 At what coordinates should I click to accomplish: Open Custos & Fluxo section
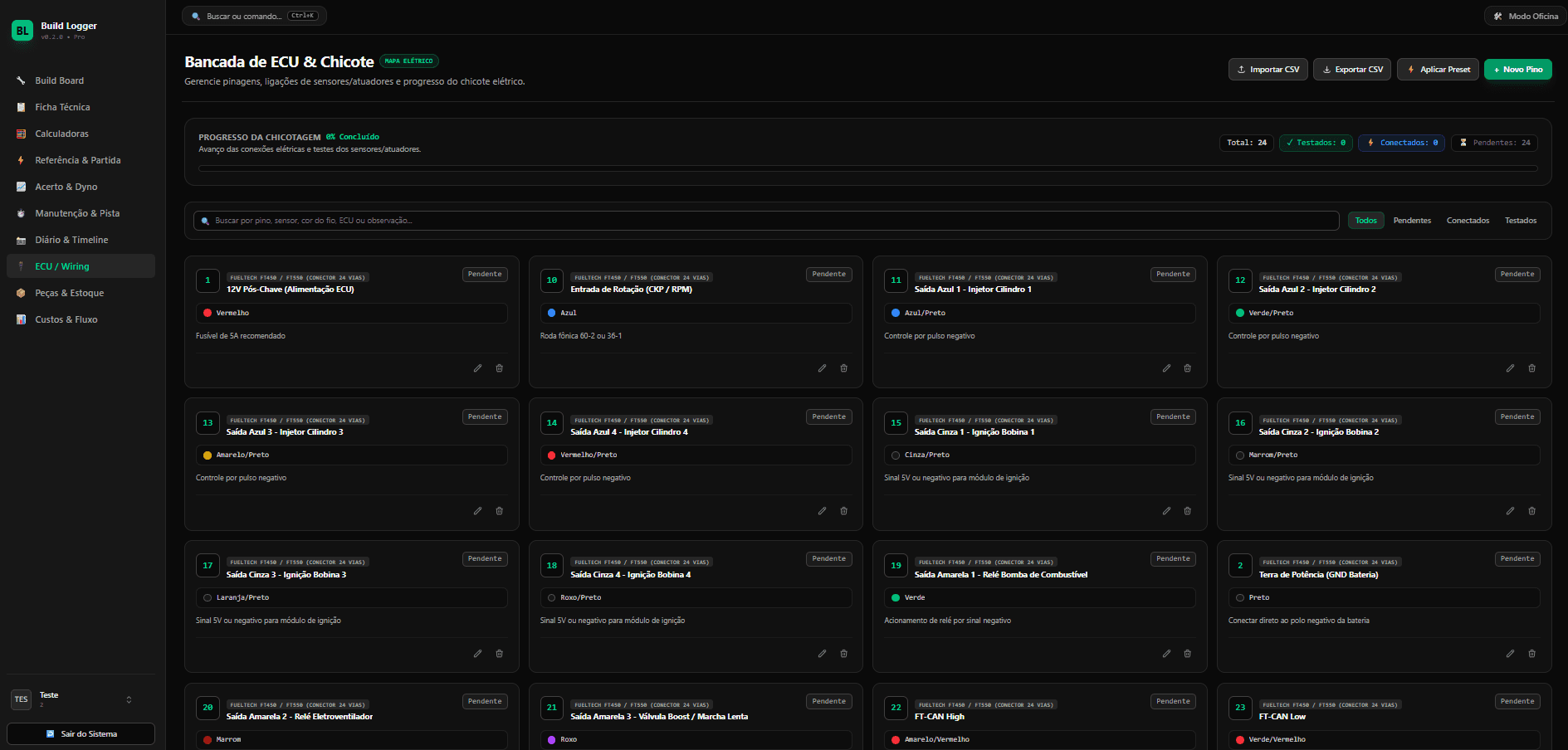pyautogui.click(x=81, y=319)
